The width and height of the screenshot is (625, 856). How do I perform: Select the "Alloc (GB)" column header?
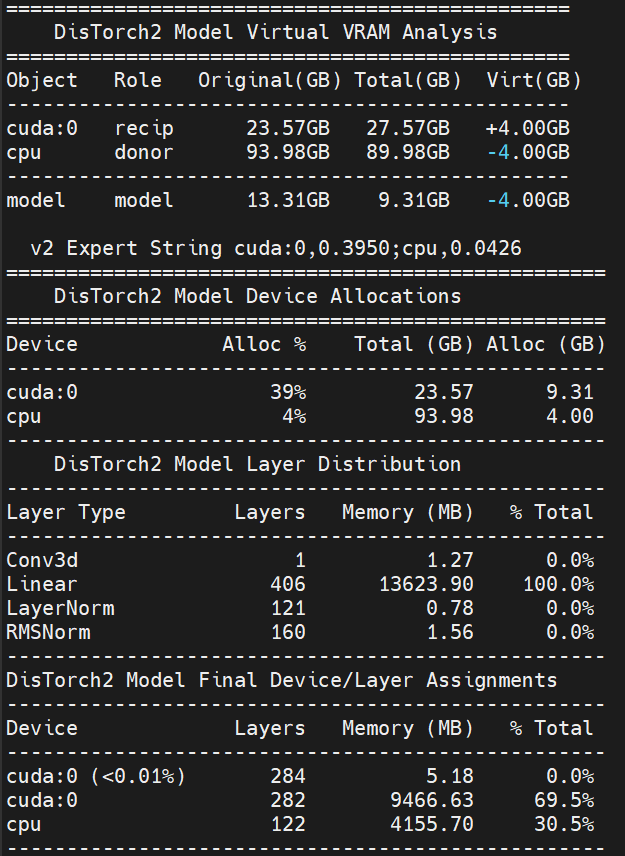(x=545, y=344)
